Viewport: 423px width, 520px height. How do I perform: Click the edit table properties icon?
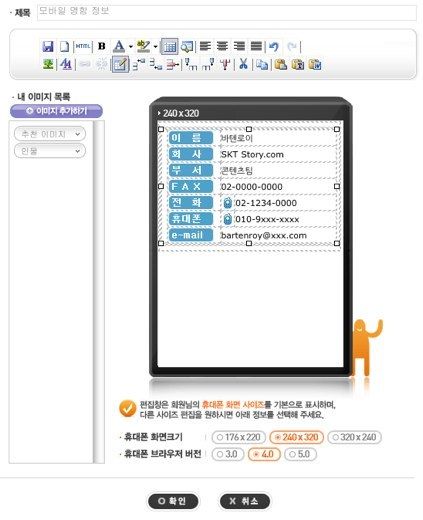120,64
